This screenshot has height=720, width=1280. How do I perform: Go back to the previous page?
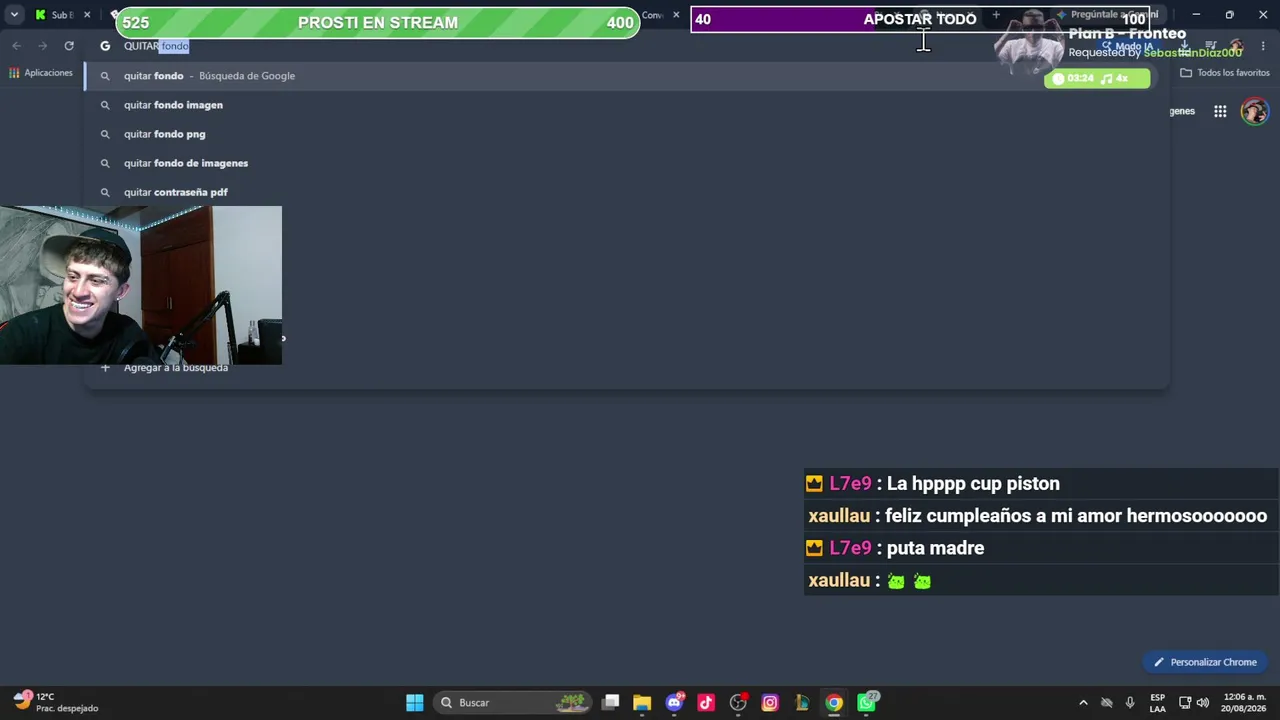(17, 46)
